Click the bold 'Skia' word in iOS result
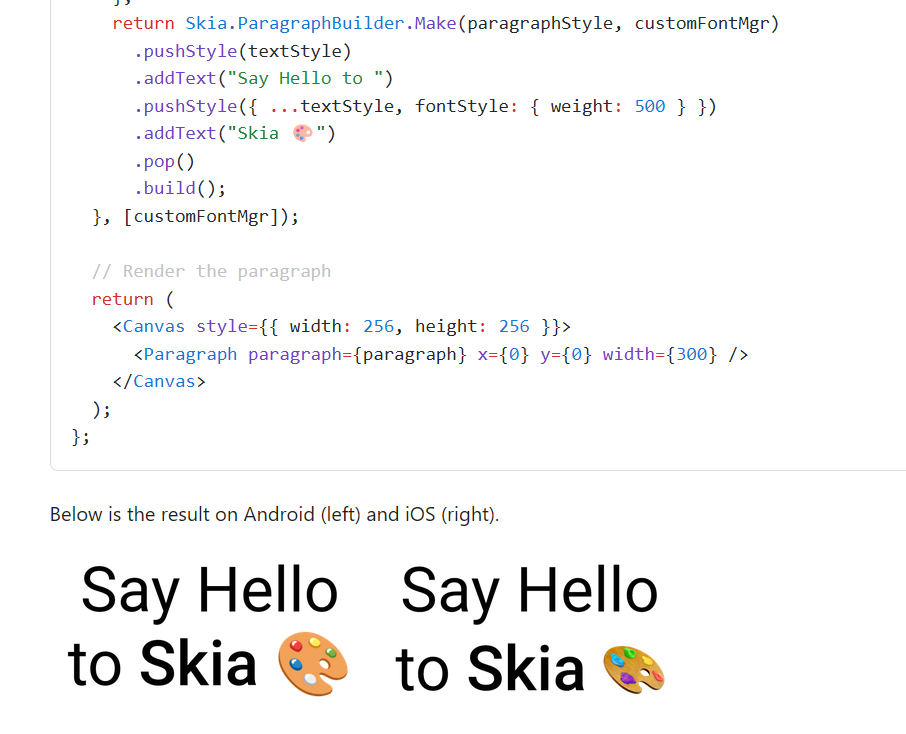The height and width of the screenshot is (734, 906). pos(526,669)
